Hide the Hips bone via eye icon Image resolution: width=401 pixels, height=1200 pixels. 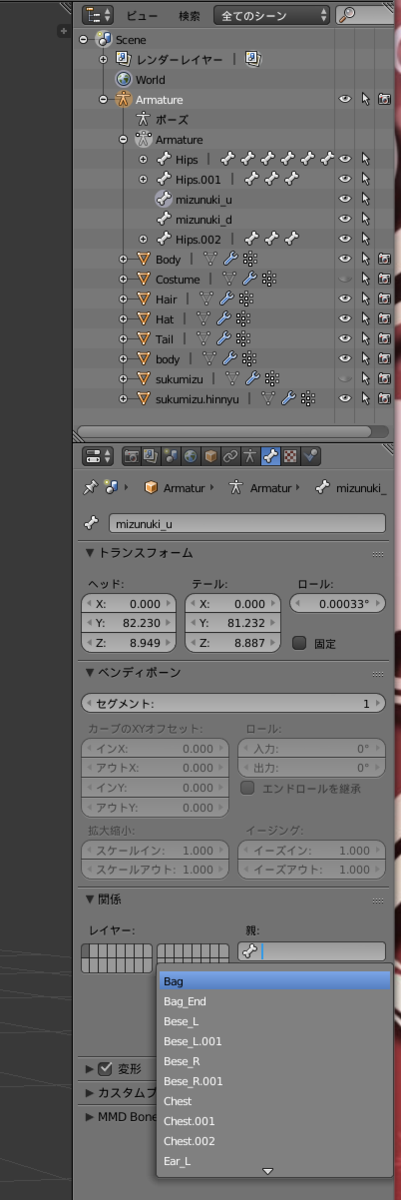point(345,160)
